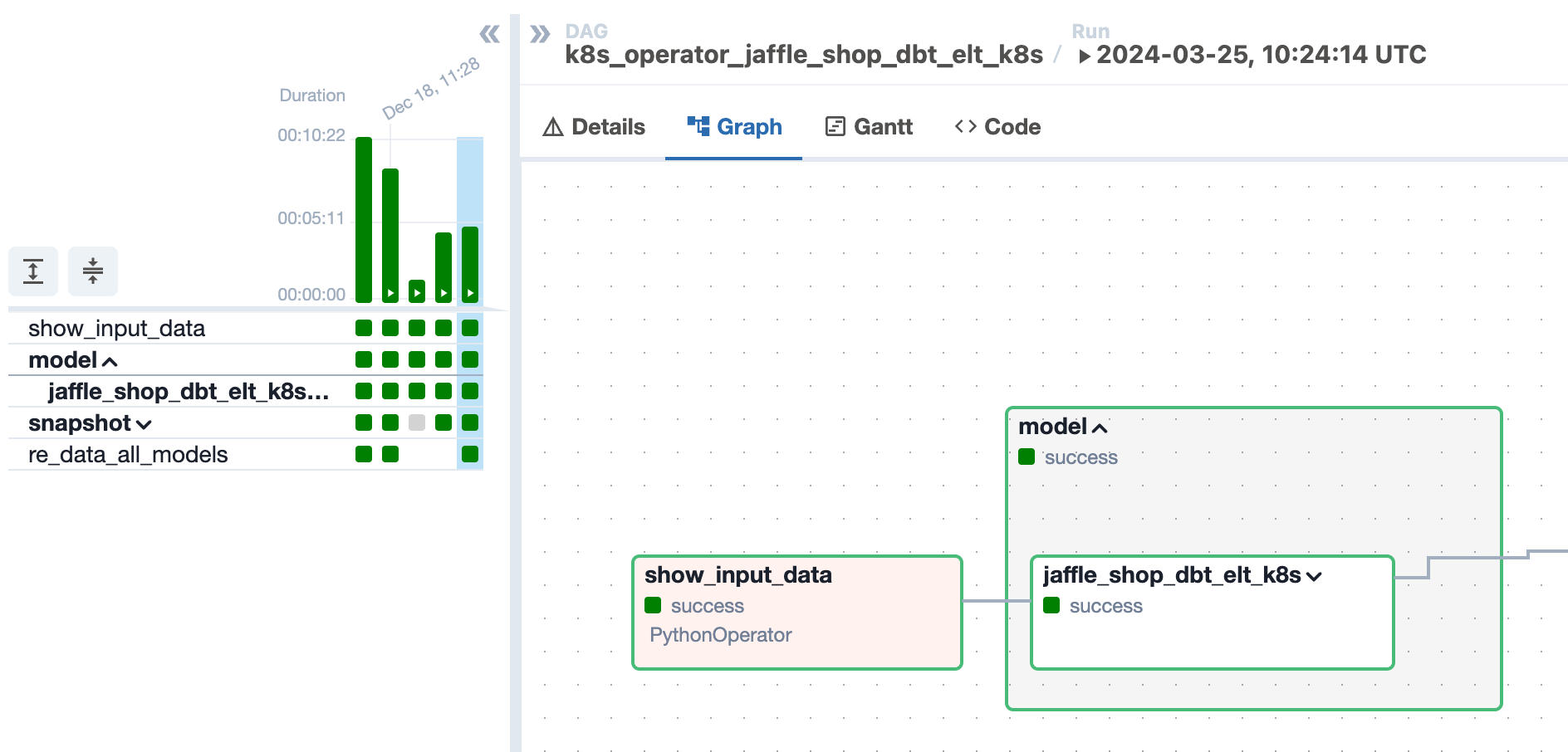Click re_data_all_models status square for first run
The image size is (1568, 752).
(364, 454)
